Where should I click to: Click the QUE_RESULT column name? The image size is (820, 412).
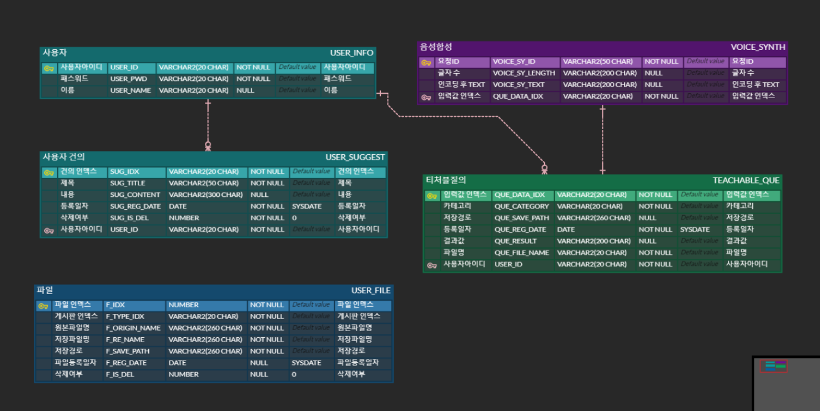point(516,241)
